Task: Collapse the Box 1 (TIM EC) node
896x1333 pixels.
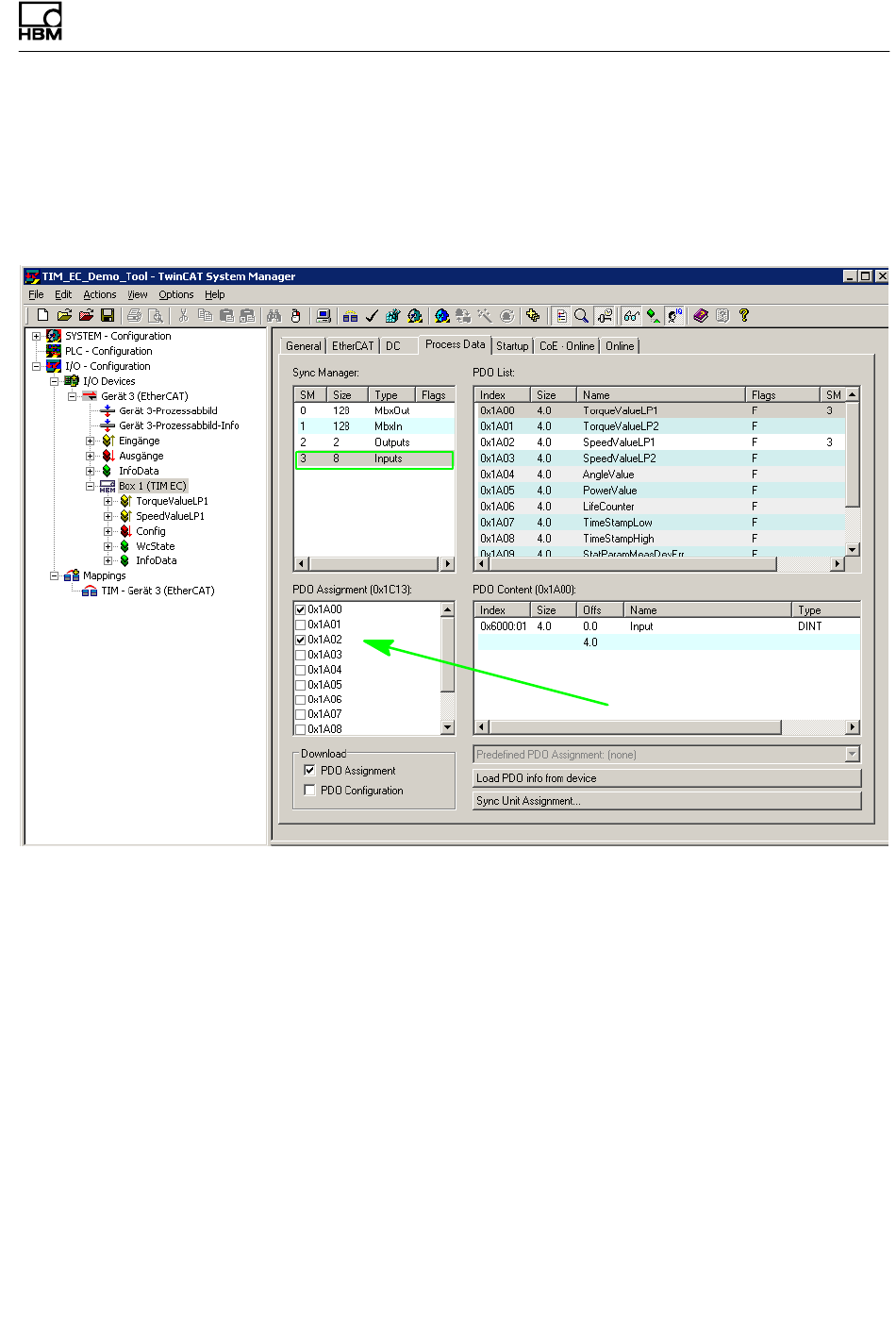Action: pyautogui.click(x=91, y=487)
